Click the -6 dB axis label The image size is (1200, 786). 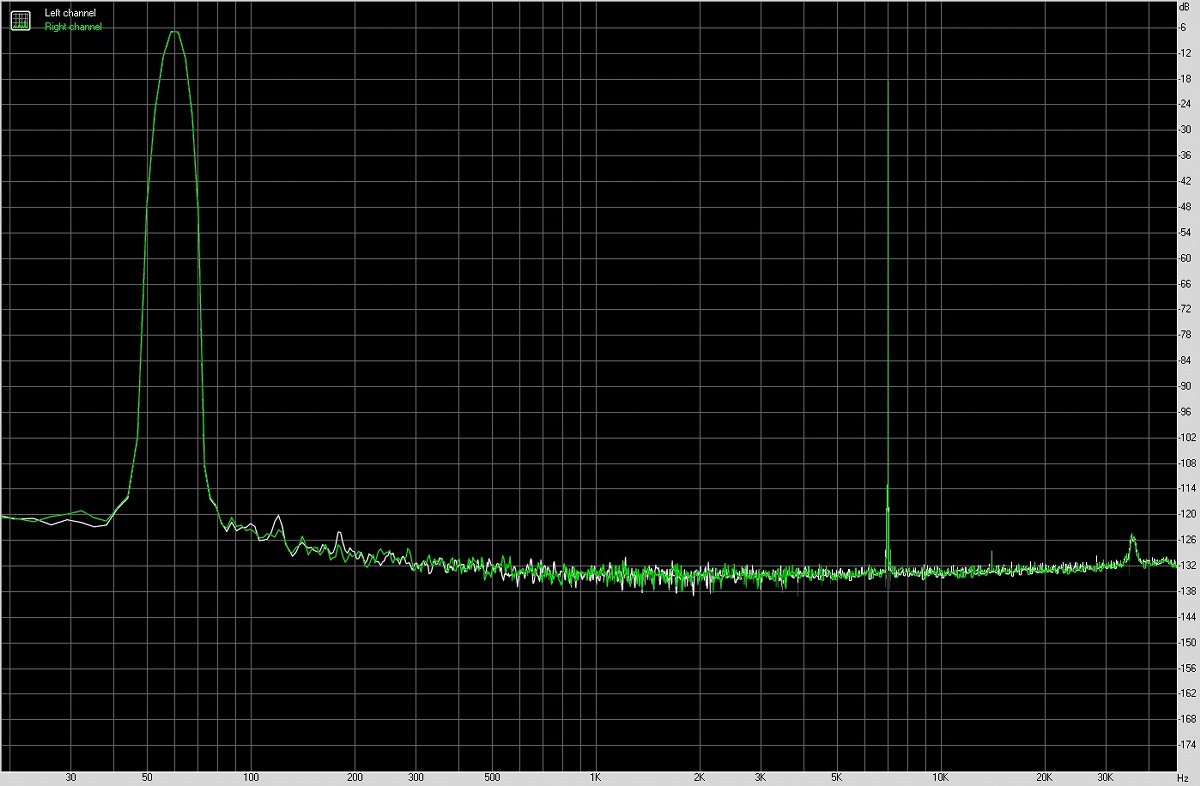(1184, 27)
